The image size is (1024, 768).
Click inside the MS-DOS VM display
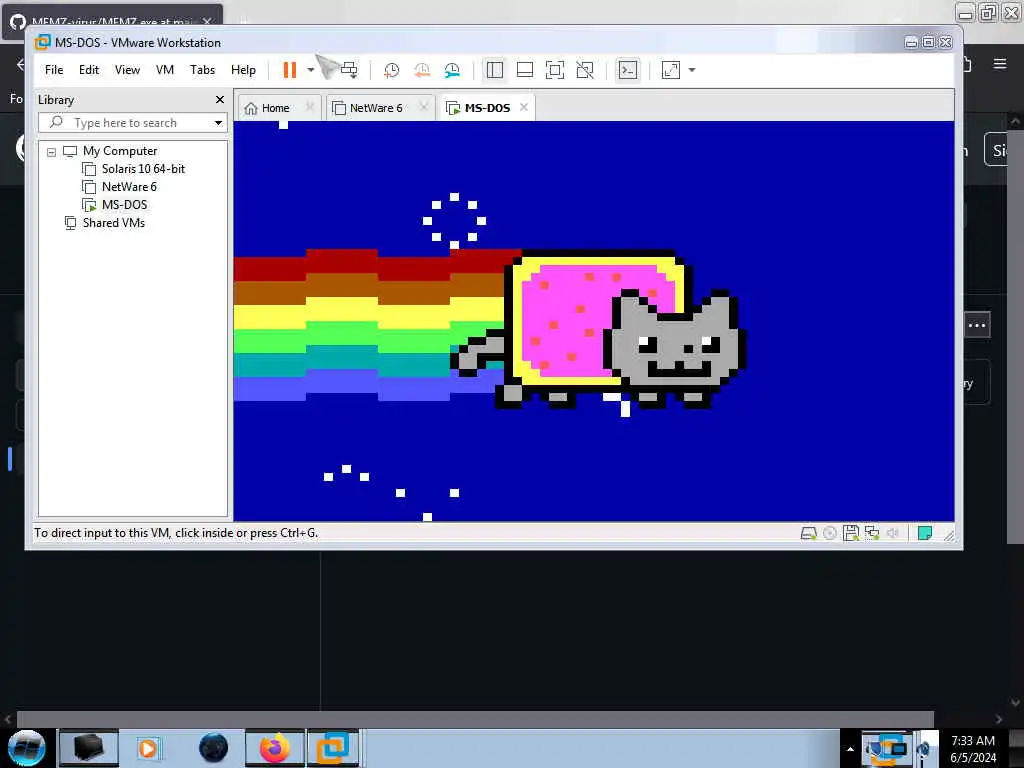[594, 321]
